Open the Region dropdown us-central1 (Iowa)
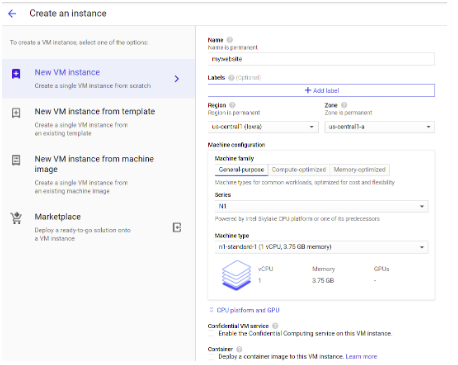Screen dimensions: 458x365 click(x=263, y=127)
